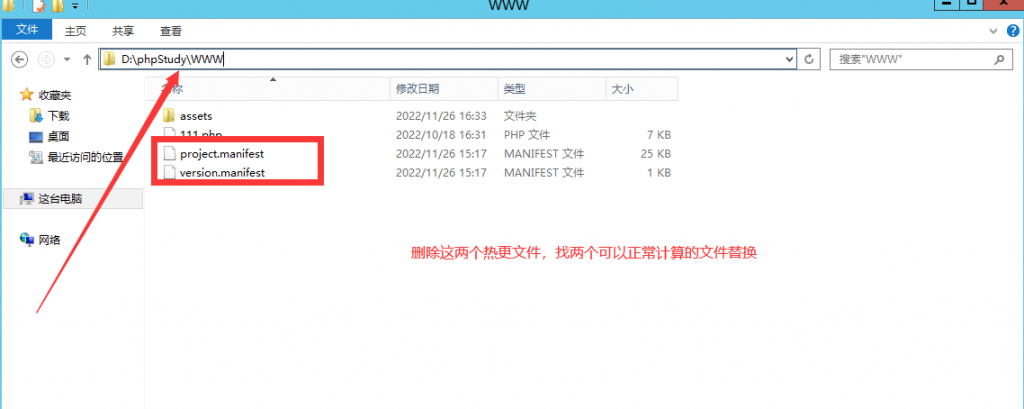Click the search "WWW" box
The image size is (1024, 409).
[x=920, y=59]
